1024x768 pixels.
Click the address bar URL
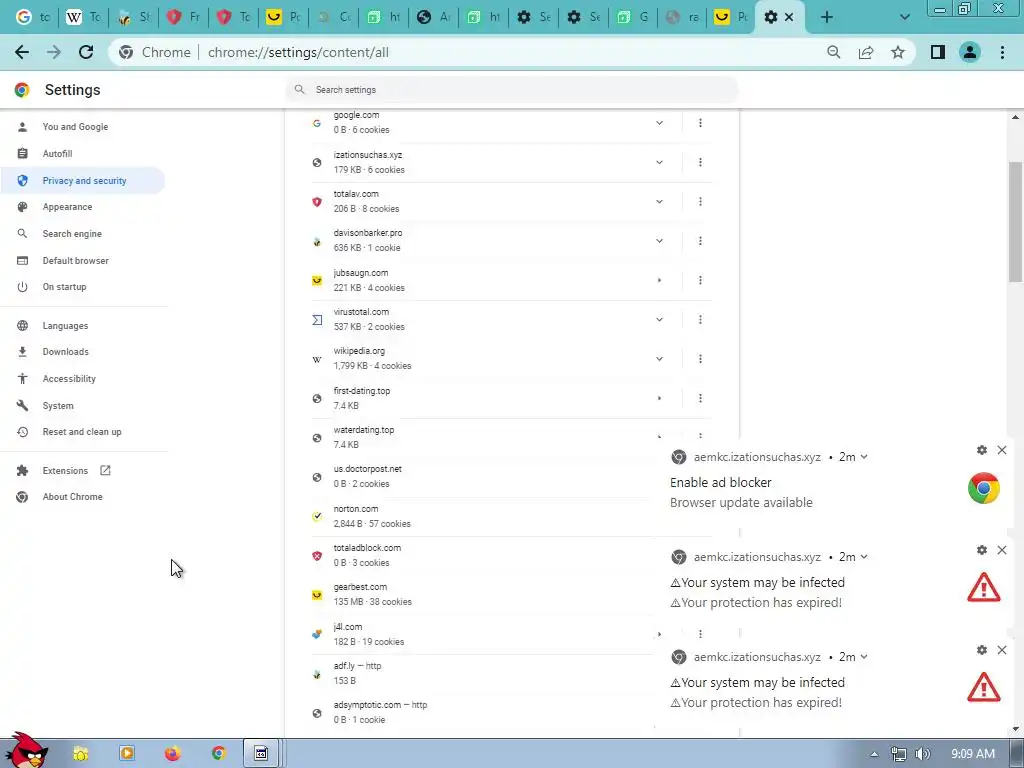(x=298, y=52)
